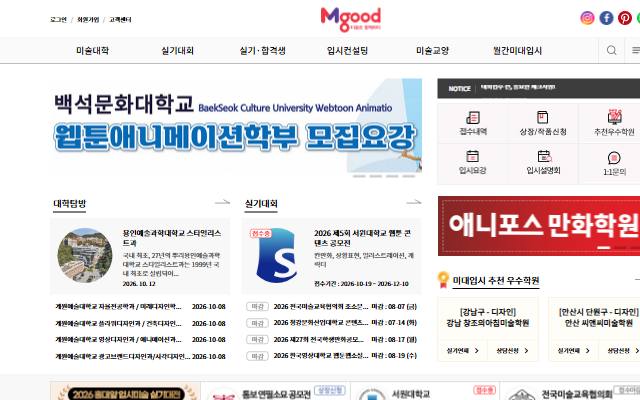Click the 로그인 link
Screen dimensions: 640x400
(58, 20)
